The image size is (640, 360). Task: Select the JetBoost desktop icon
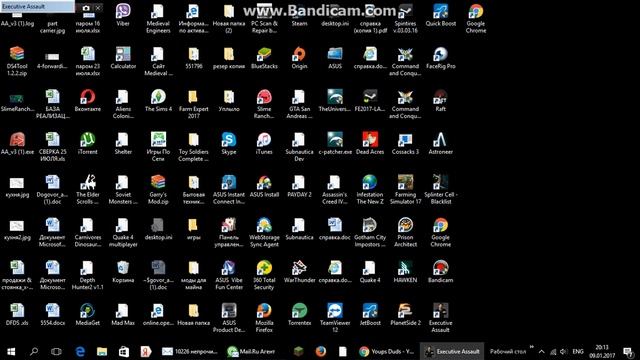pyautogui.click(x=370, y=315)
